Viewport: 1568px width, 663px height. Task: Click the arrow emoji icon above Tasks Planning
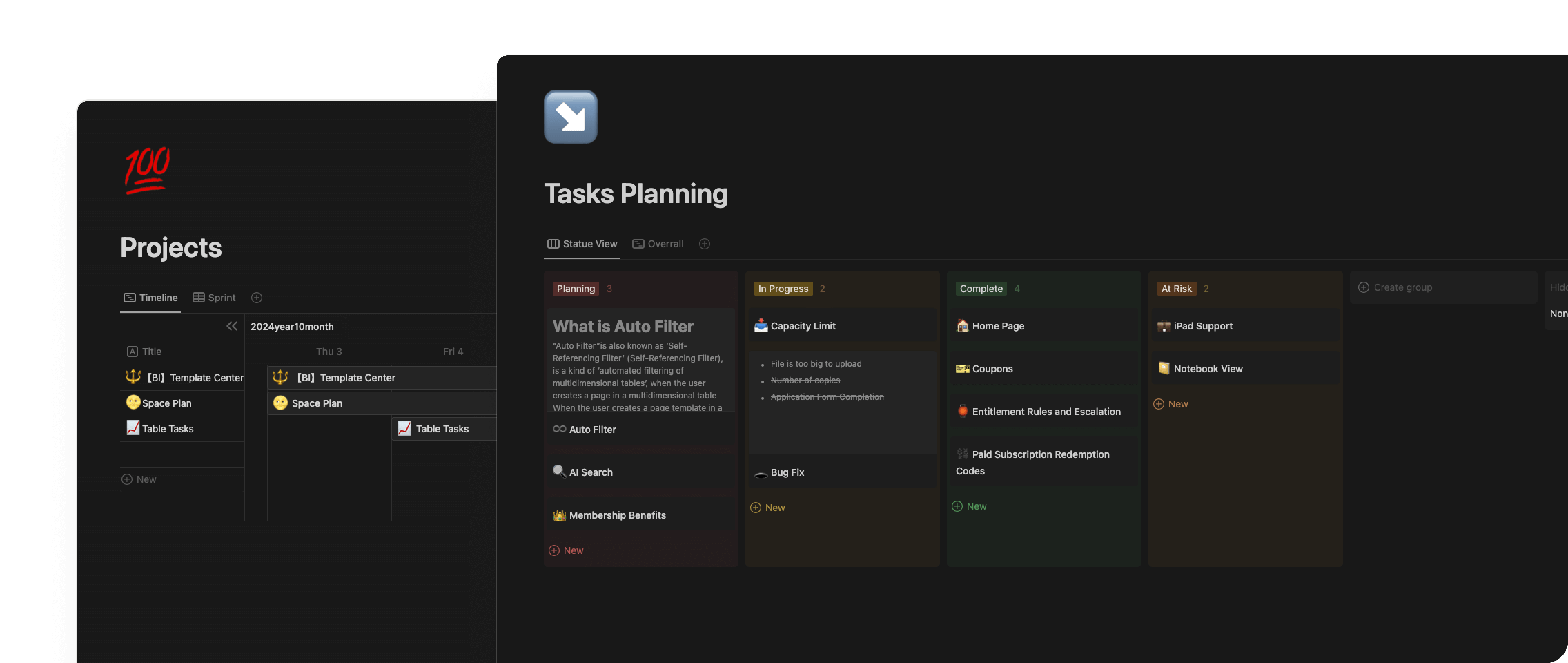click(570, 116)
